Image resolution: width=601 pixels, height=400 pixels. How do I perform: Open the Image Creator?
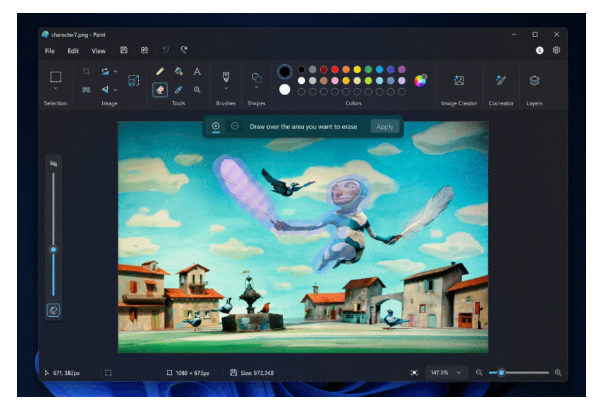[458, 80]
